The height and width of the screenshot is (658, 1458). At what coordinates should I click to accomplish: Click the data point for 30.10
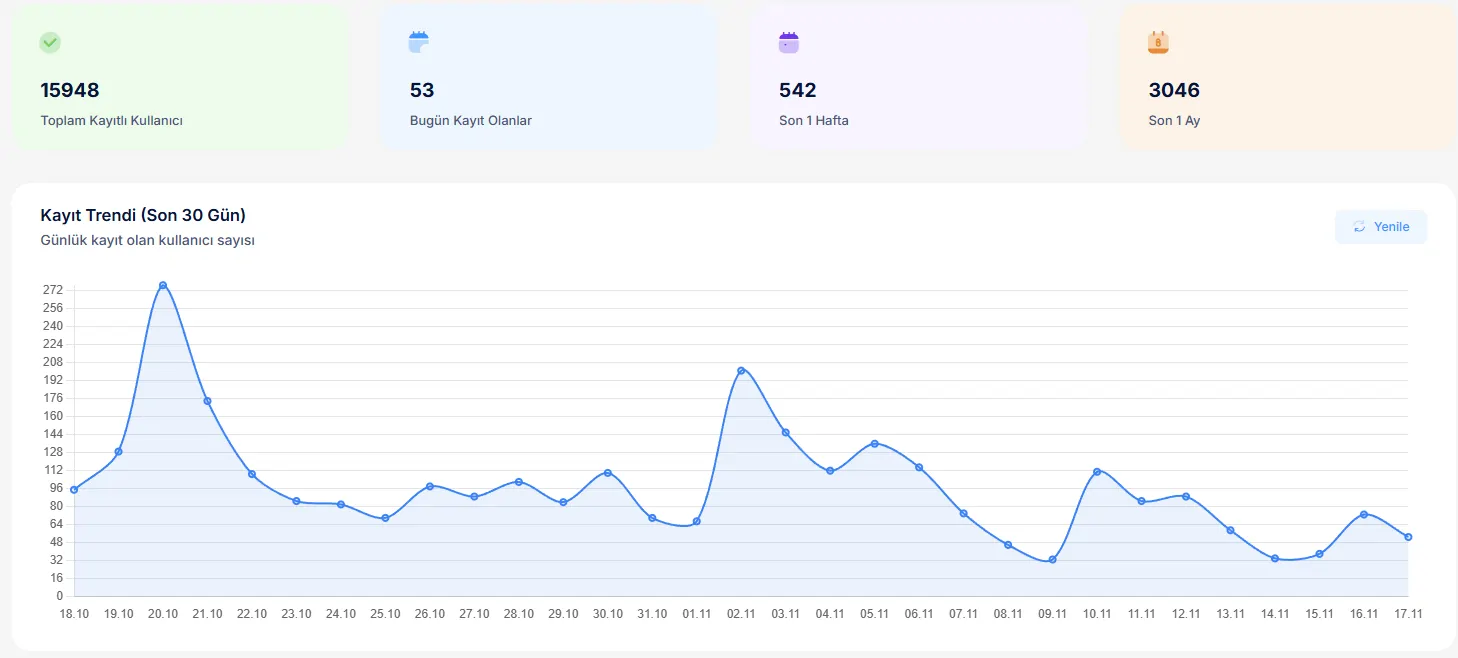608,473
